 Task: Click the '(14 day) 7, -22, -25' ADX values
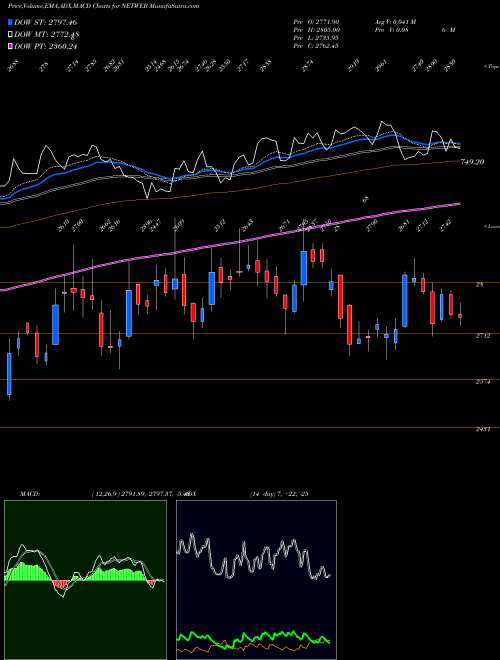[279, 493]
